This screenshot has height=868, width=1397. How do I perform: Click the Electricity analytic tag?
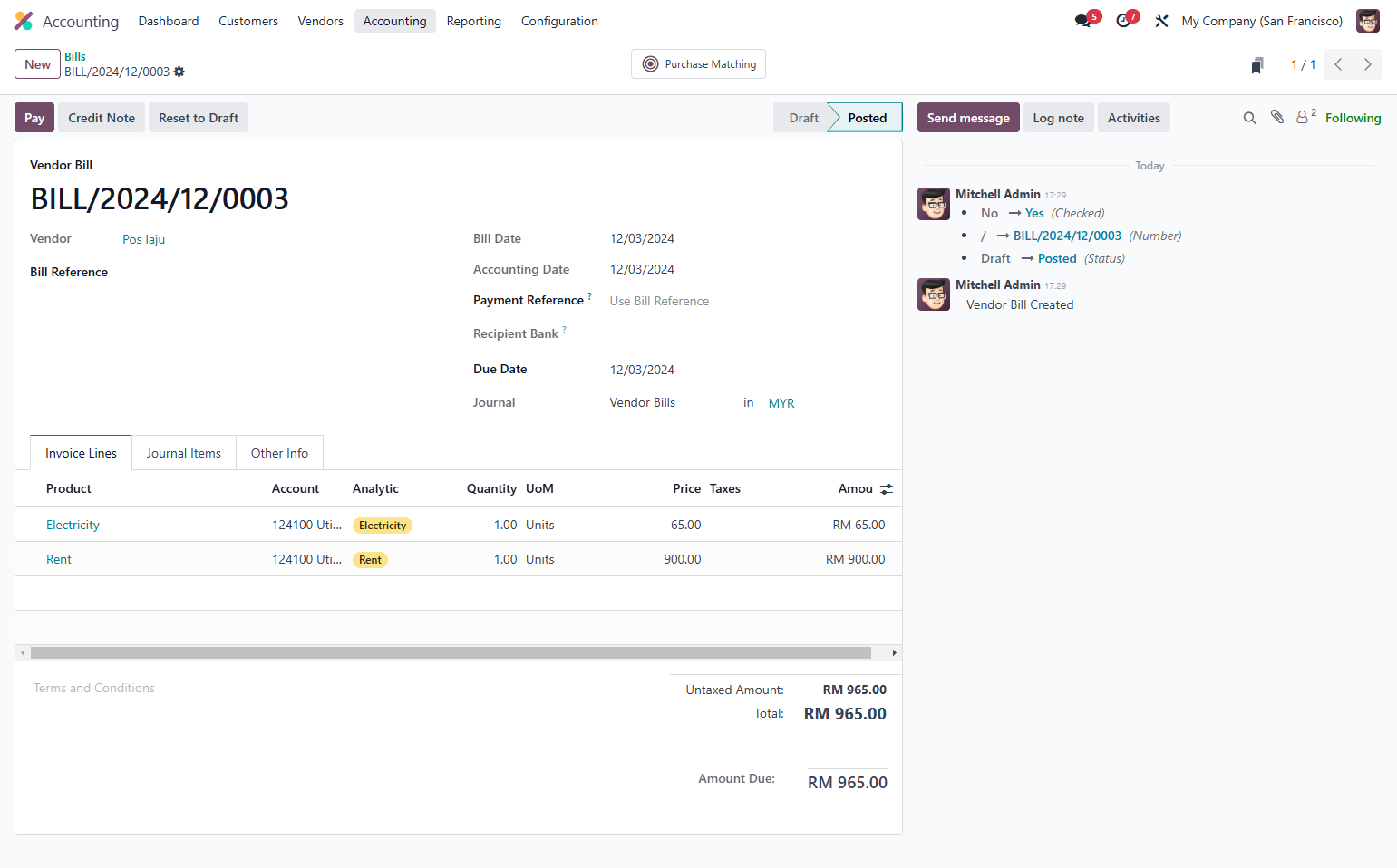[383, 526]
